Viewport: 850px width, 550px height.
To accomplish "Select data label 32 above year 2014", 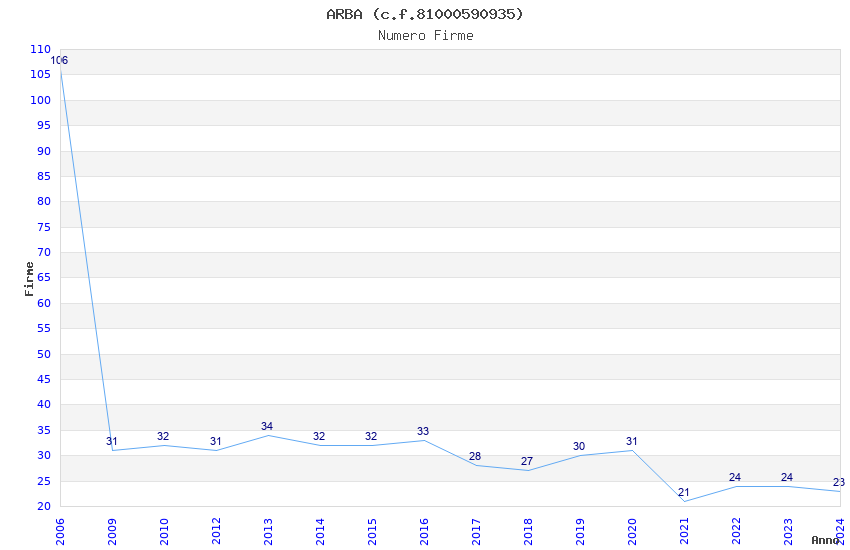I will tap(319, 436).
